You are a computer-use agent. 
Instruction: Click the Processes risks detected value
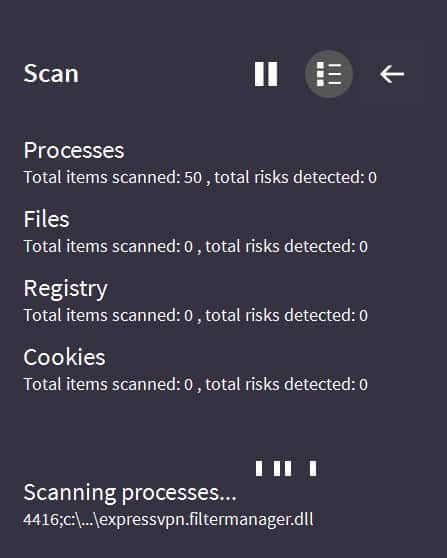pyautogui.click(x=372, y=177)
